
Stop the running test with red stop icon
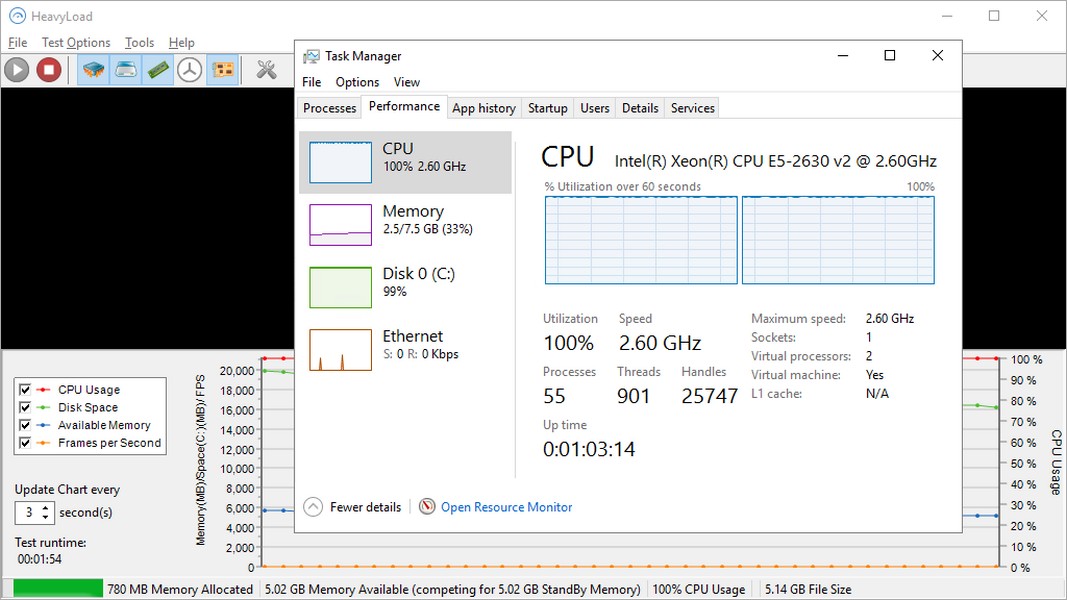click(x=49, y=69)
